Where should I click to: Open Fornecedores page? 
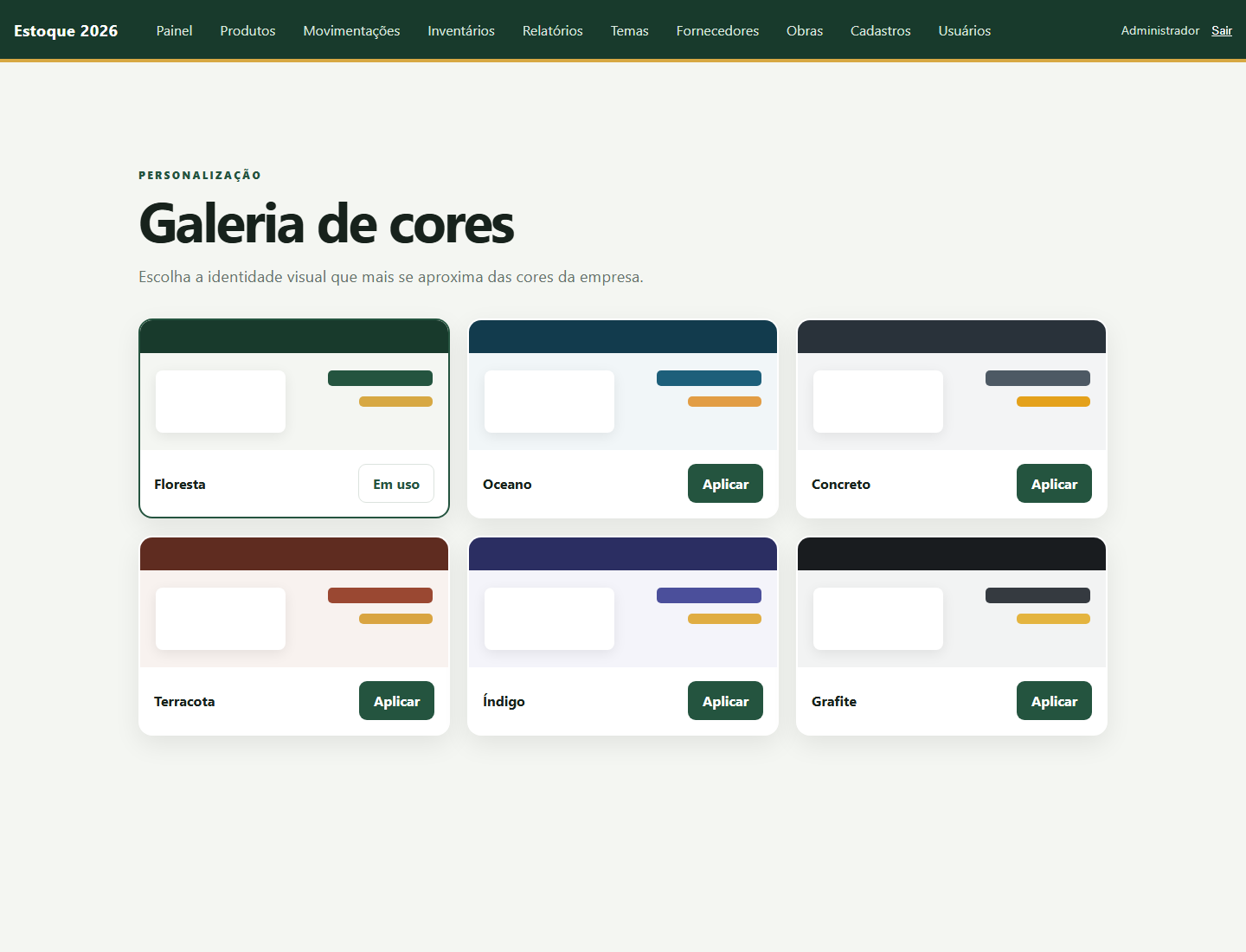pos(717,30)
